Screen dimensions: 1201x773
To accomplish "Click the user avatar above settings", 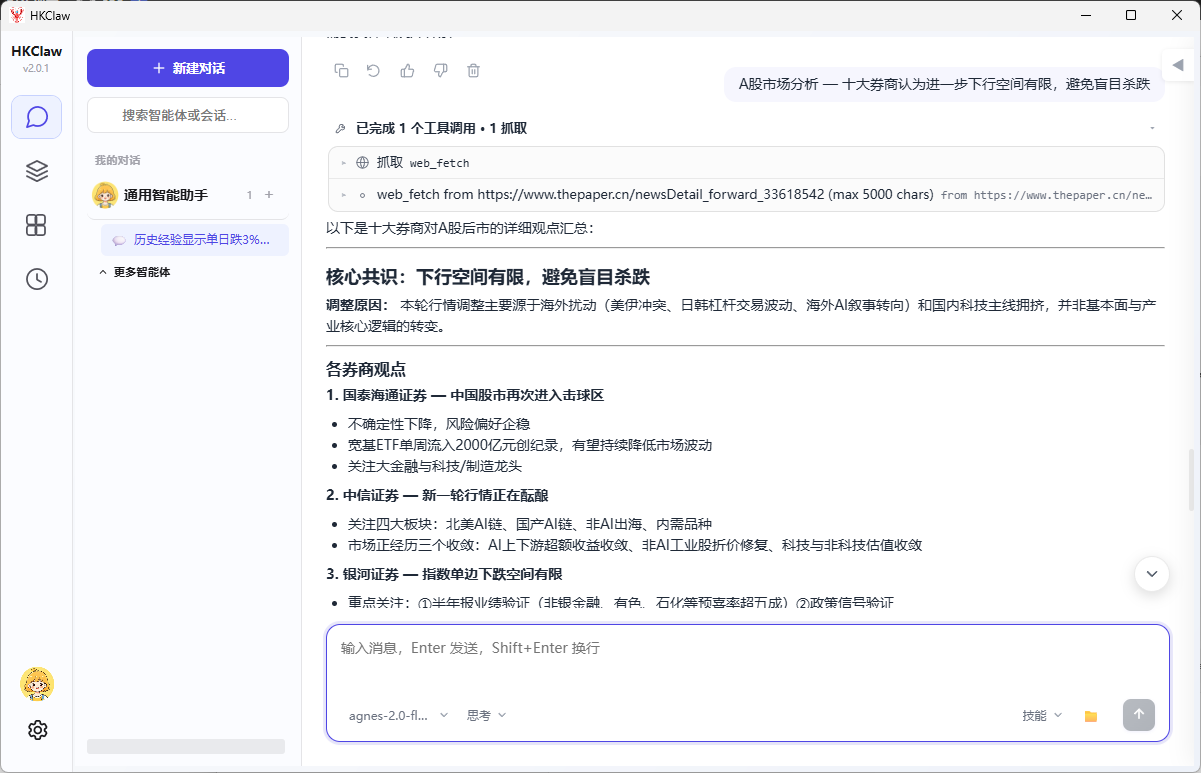I will 37,684.
